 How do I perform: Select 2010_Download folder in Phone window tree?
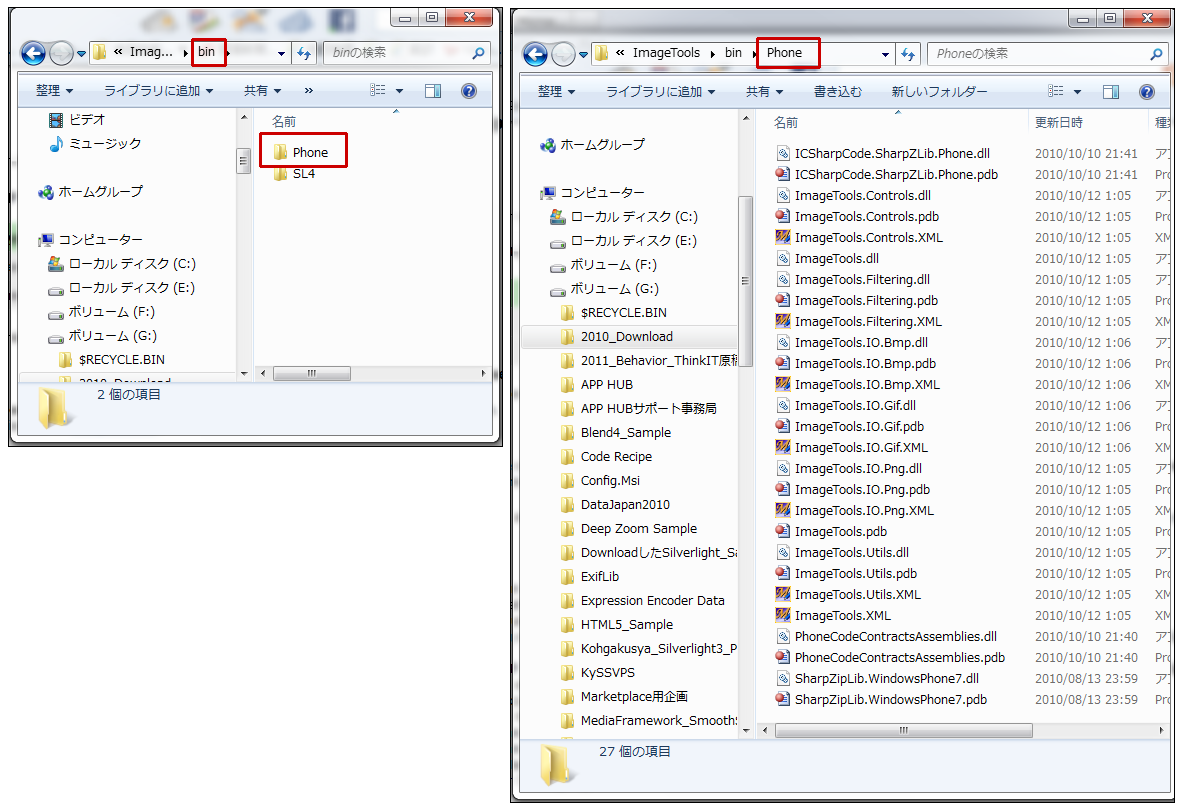[x=617, y=337]
